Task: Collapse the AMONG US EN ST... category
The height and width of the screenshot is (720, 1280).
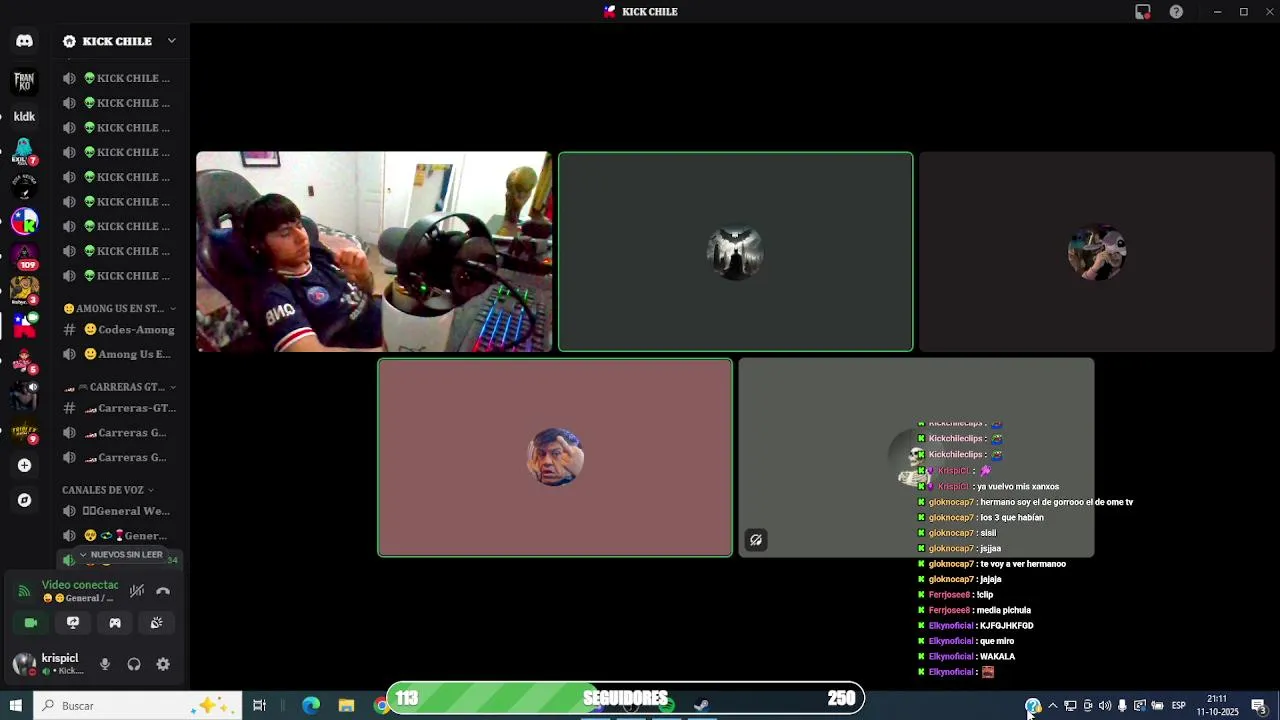Action: tap(120, 308)
